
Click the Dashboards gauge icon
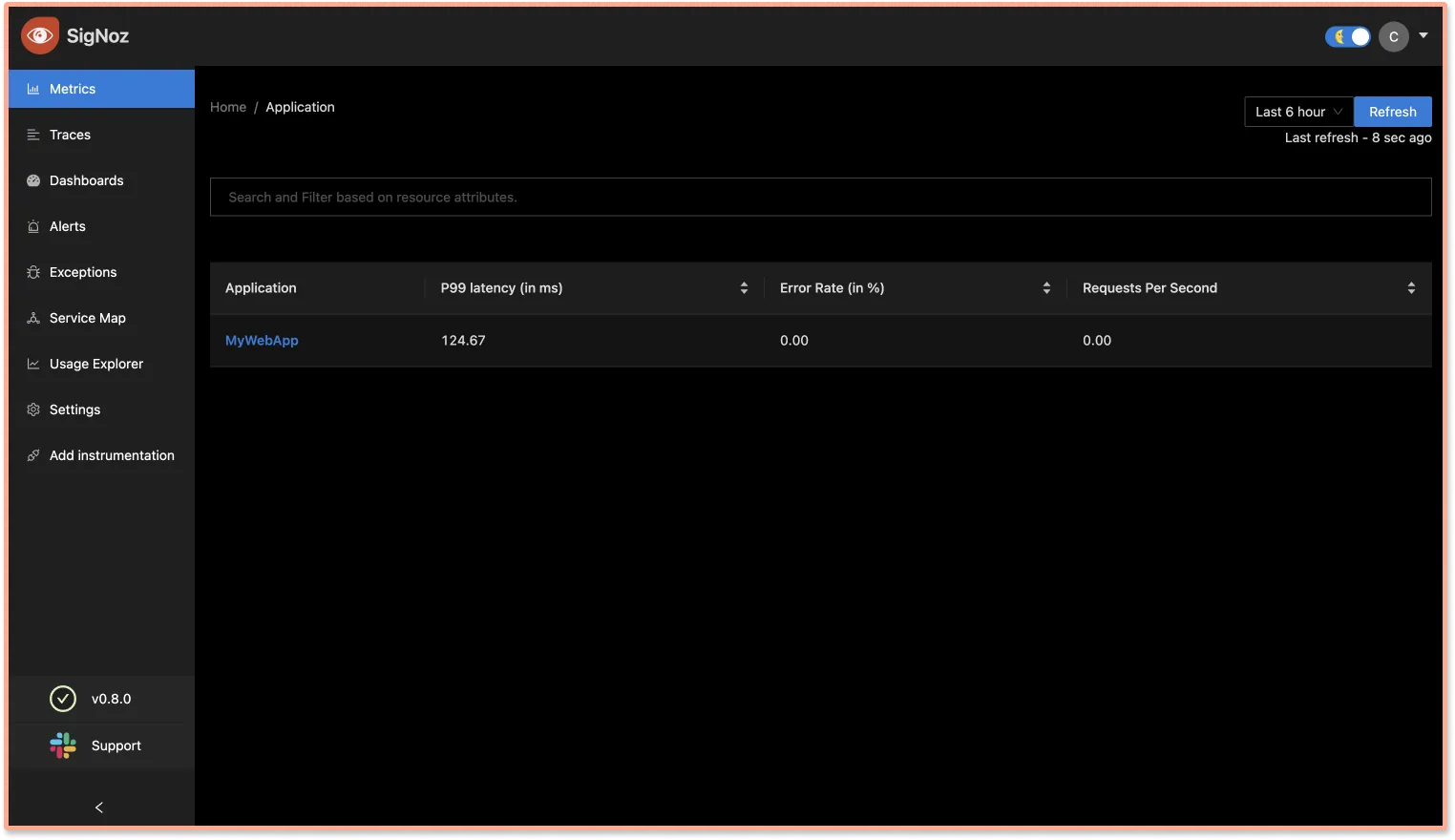pyautogui.click(x=33, y=180)
